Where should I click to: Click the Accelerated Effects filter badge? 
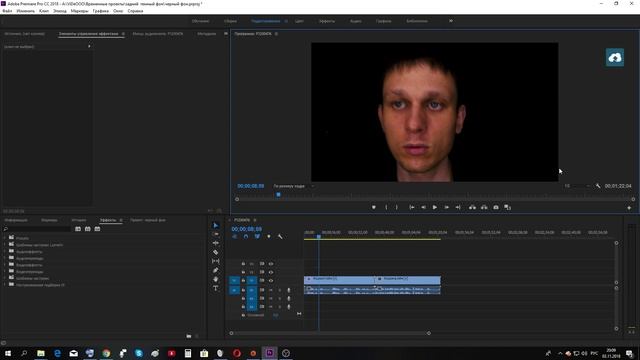78,229
